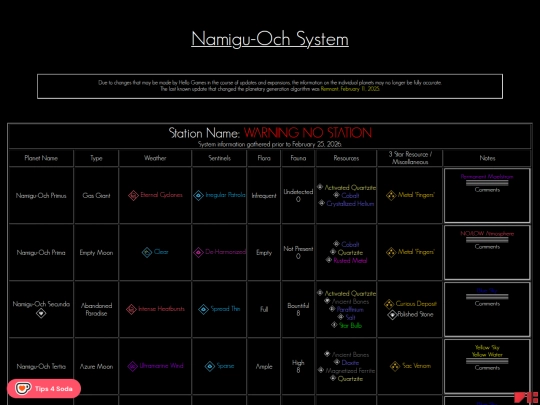The width and height of the screenshot is (540, 405).
Task: Click the Cobalt icon in Namigu-Och Prima row
Action: point(336,244)
